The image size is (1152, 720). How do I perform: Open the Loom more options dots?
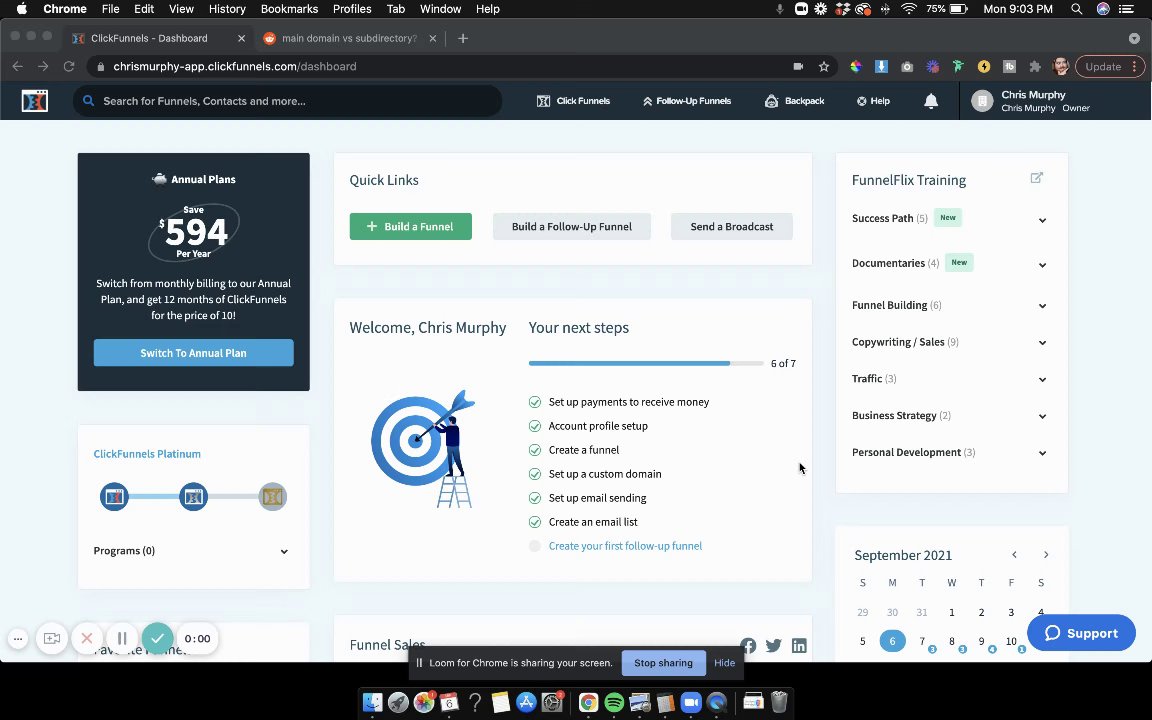click(x=18, y=638)
